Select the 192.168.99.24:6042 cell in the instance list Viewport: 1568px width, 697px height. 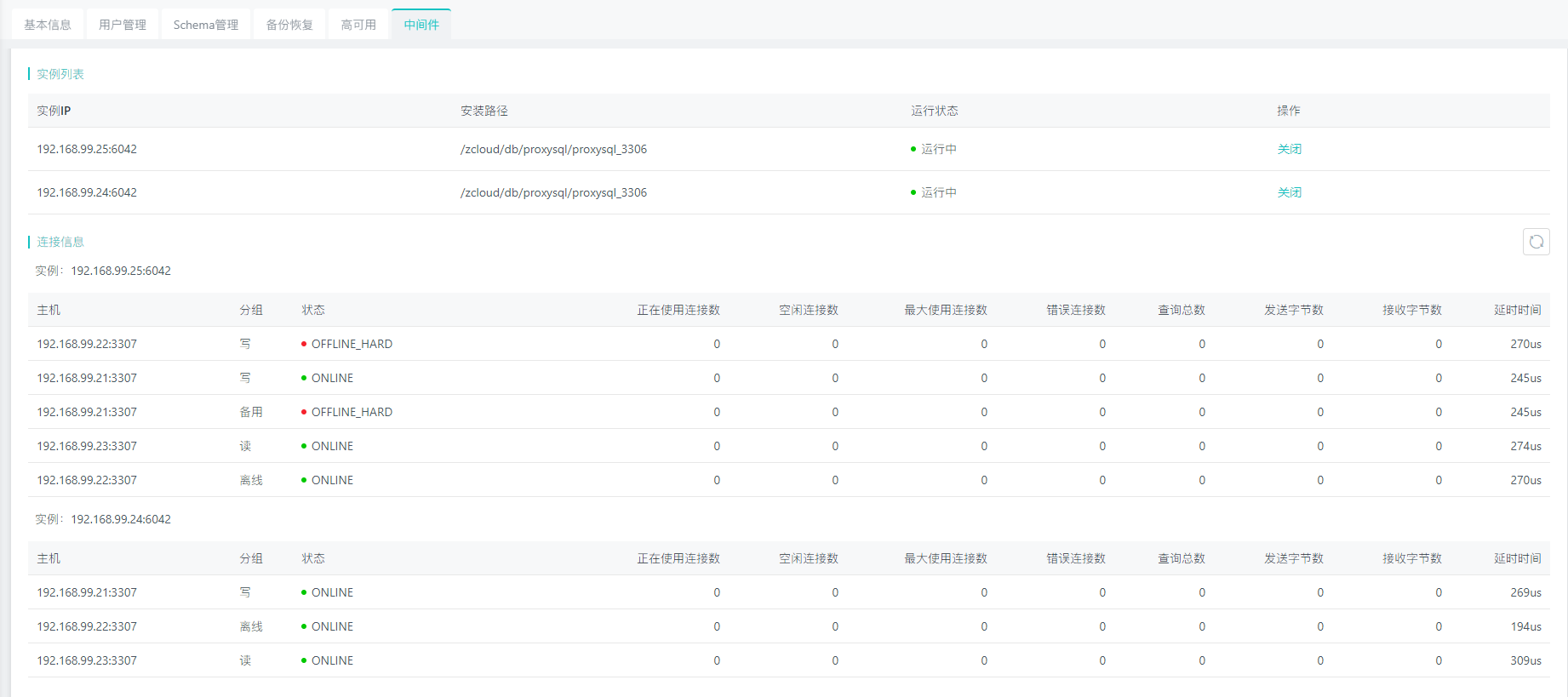[x=87, y=192]
